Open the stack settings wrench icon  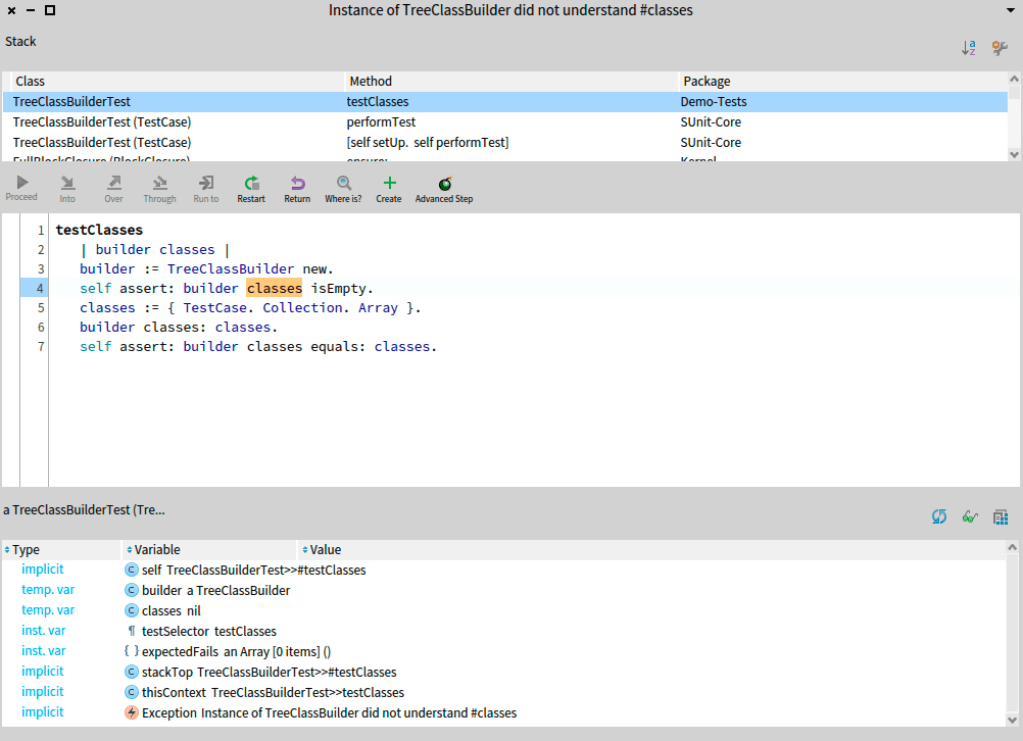[999, 48]
